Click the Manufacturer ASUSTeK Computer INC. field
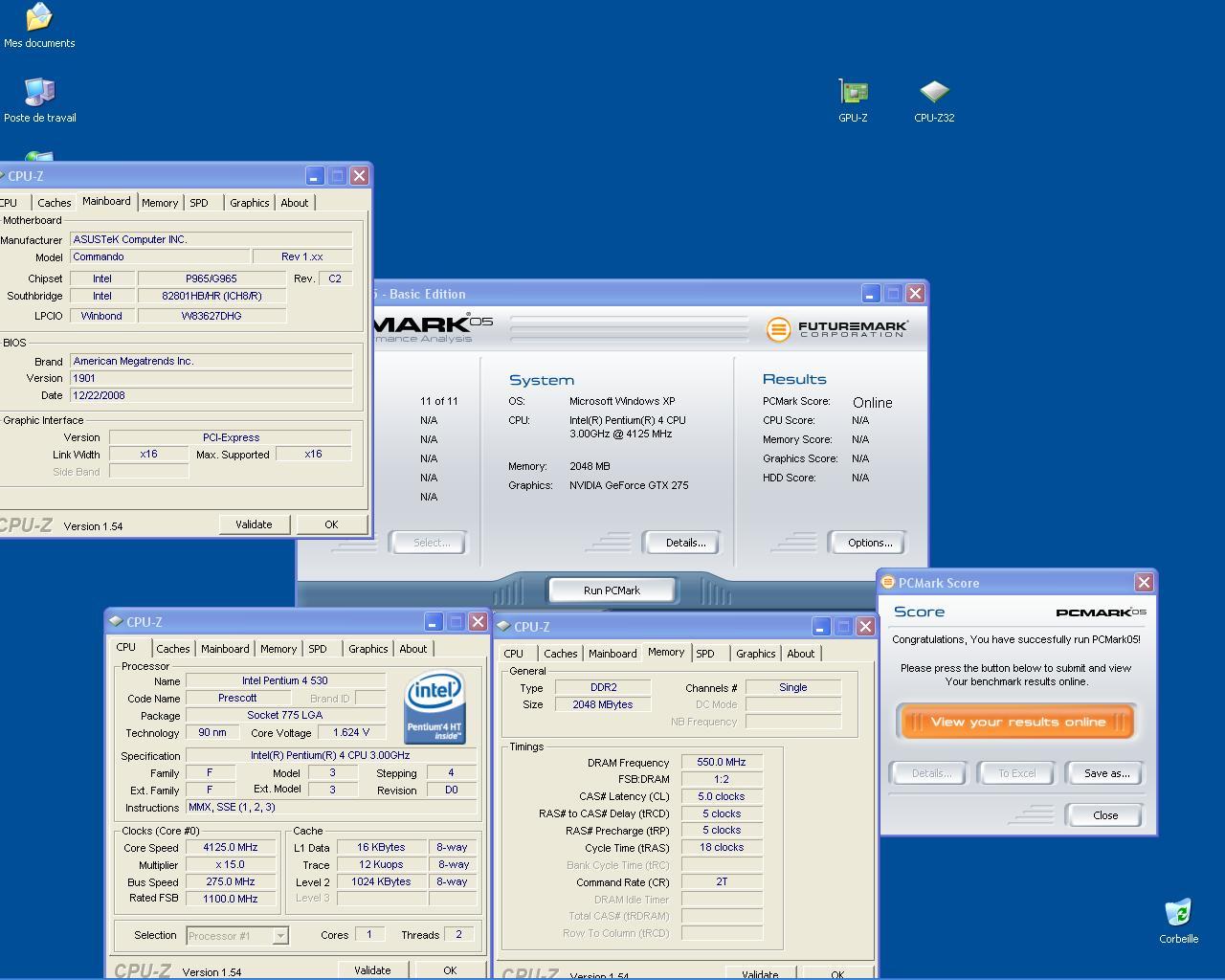This screenshot has width=1225, height=980. [x=212, y=240]
